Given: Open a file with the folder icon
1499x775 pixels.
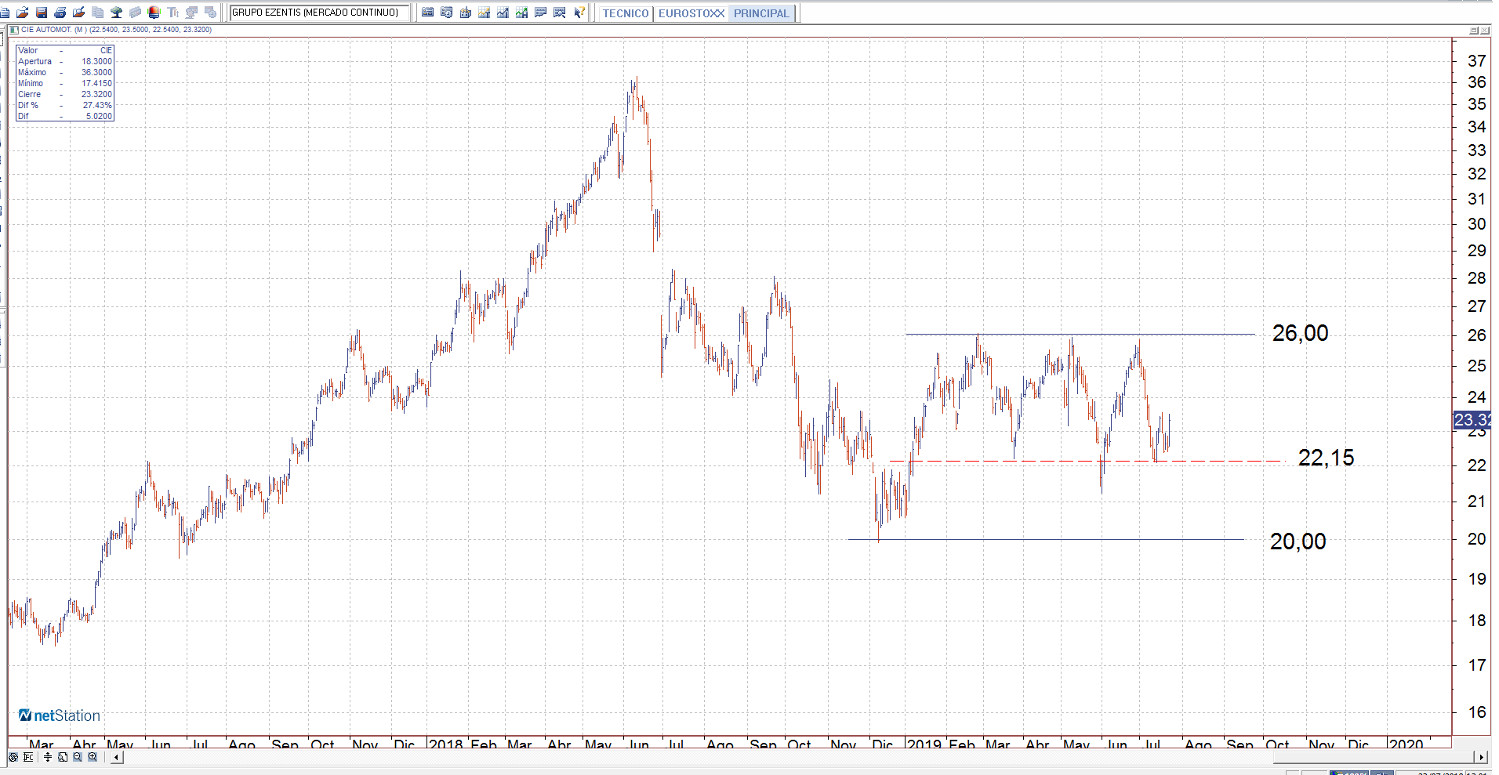Looking at the screenshot, I should pyautogui.click(x=22, y=13).
